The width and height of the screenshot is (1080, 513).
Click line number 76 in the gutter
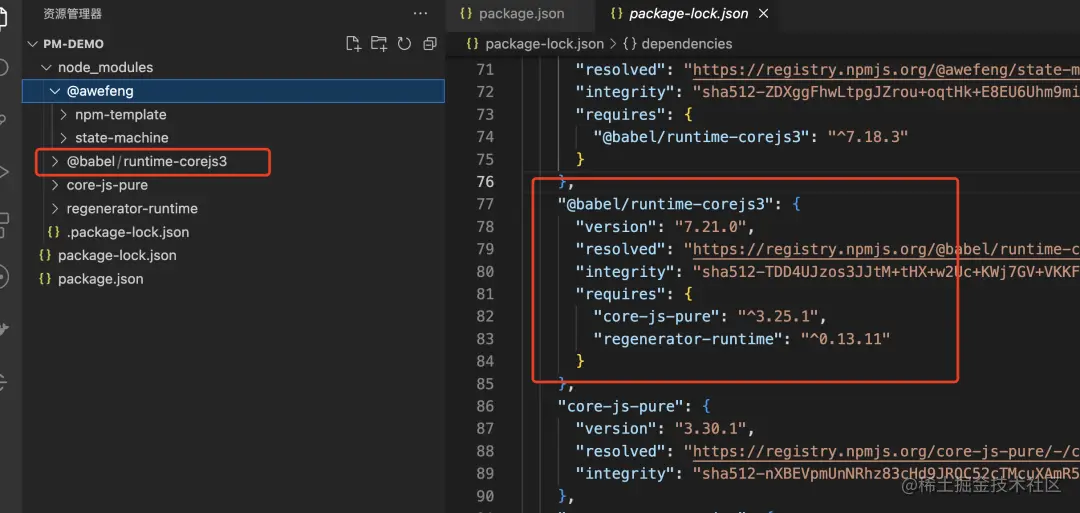tap(485, 182)
